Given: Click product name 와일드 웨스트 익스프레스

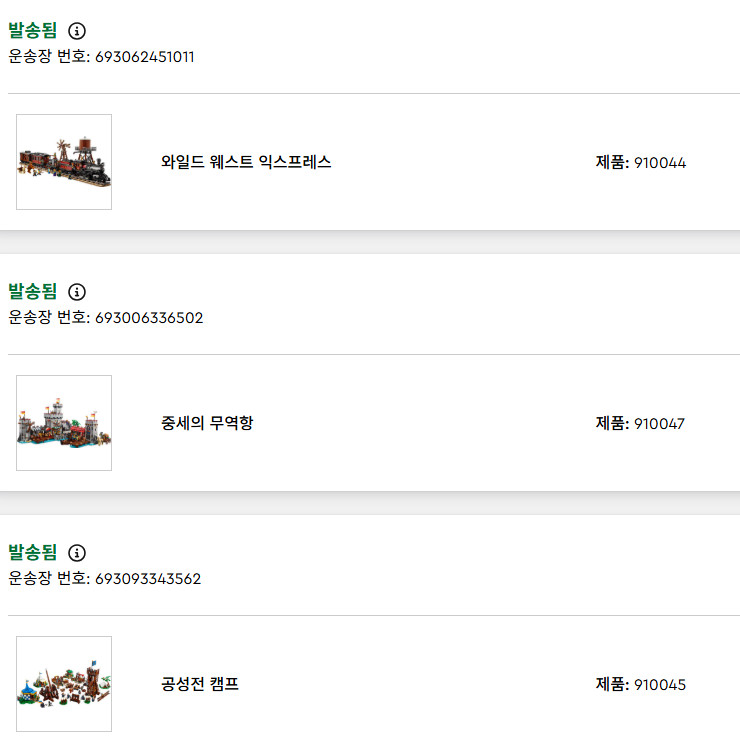Looking at the screenshot, I should 246,162.
